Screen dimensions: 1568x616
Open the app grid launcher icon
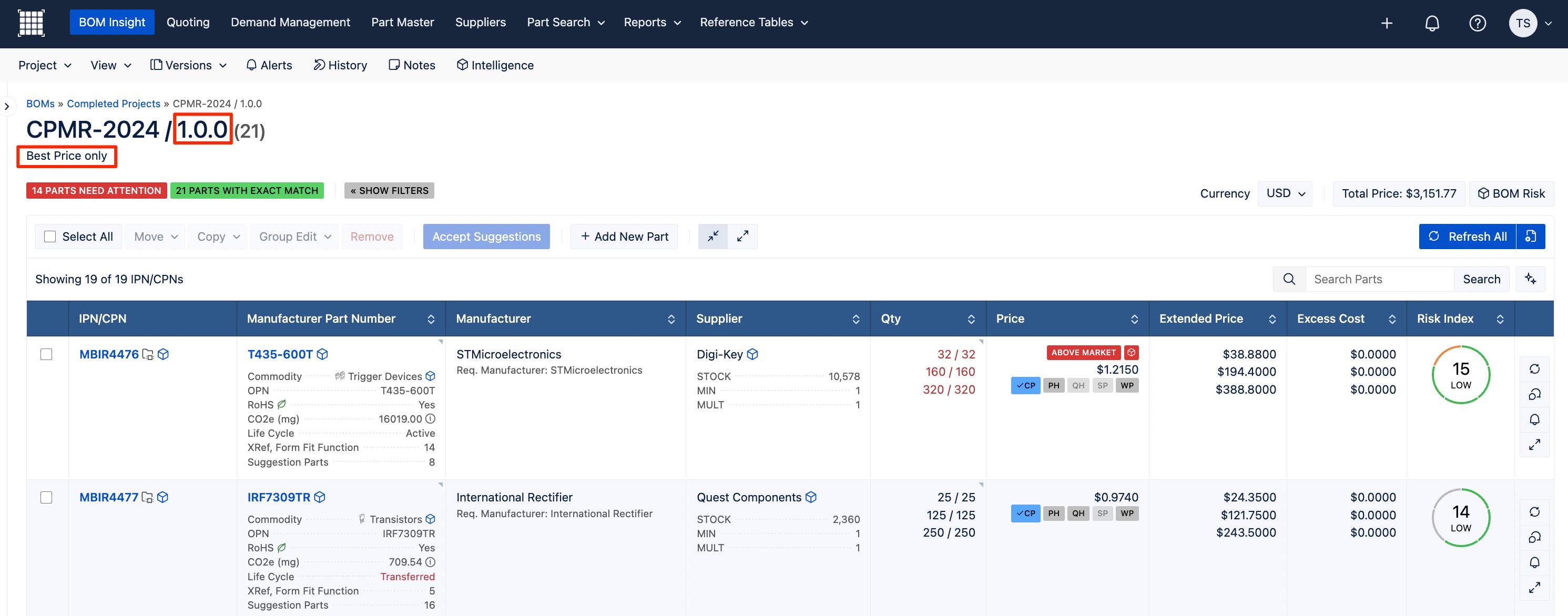31,23
